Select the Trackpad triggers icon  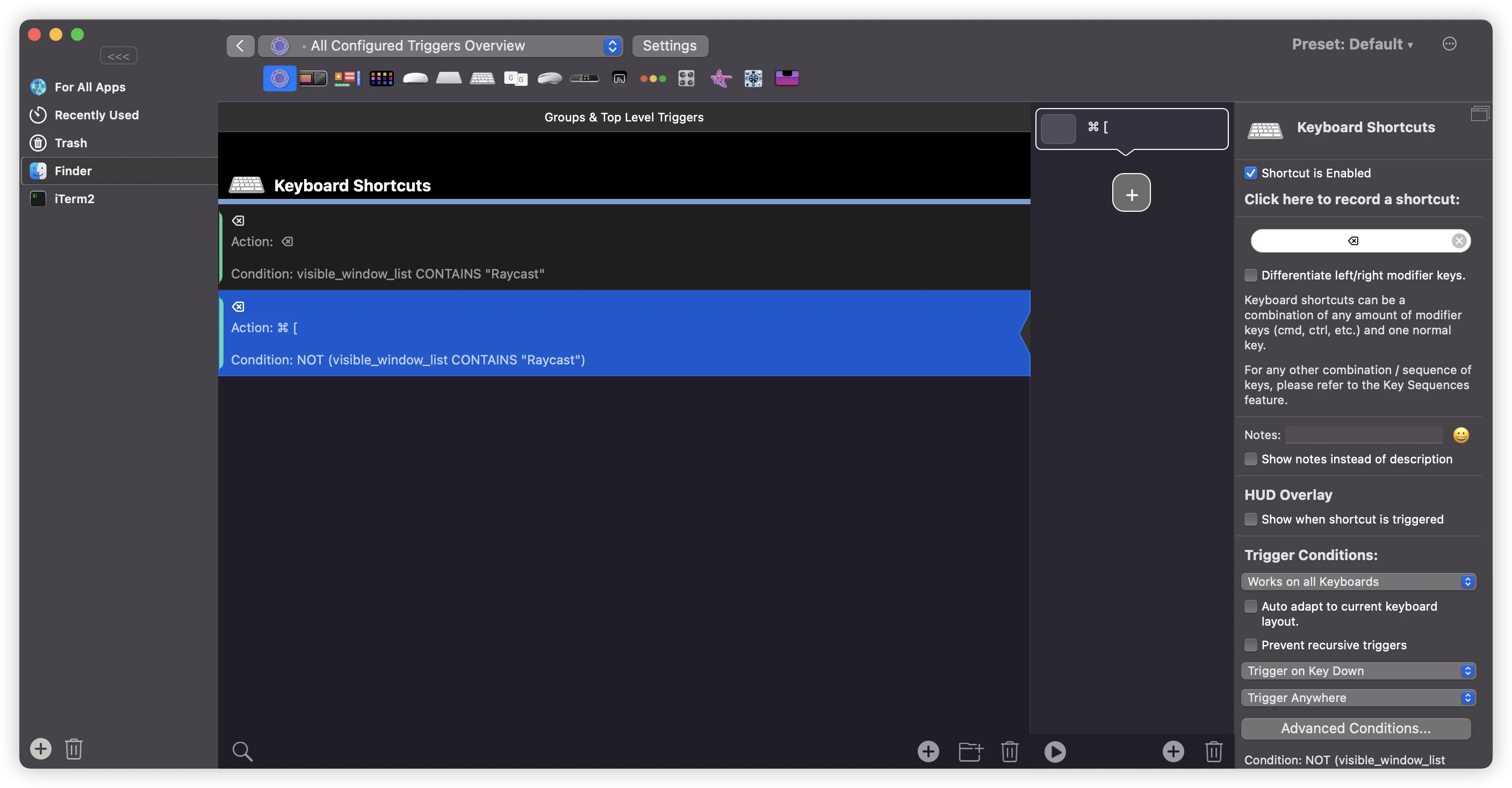coord(449,78)
